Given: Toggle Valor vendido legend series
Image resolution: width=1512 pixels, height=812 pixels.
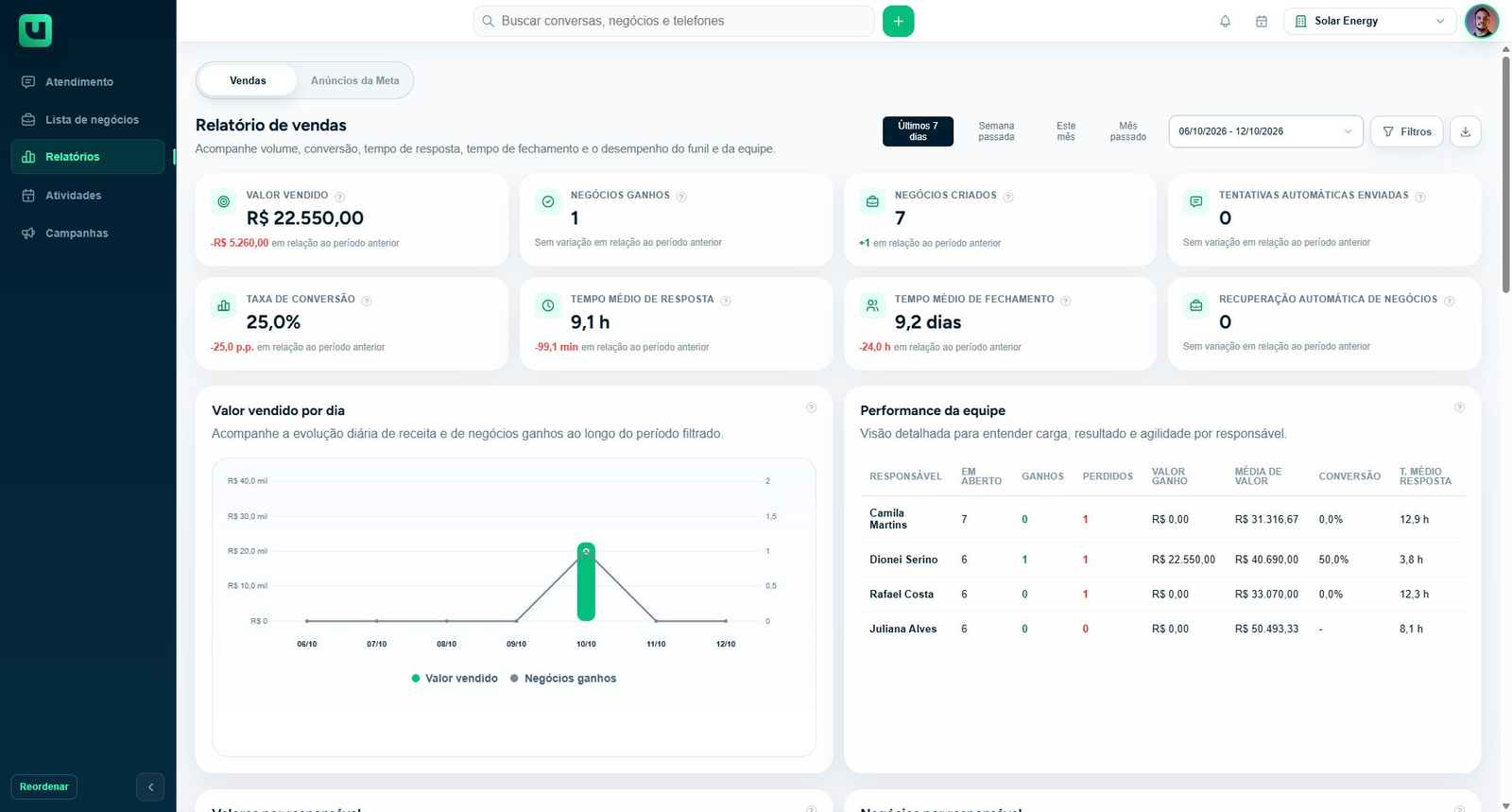Looking at the screenshot, I should (x=455, y=679).
